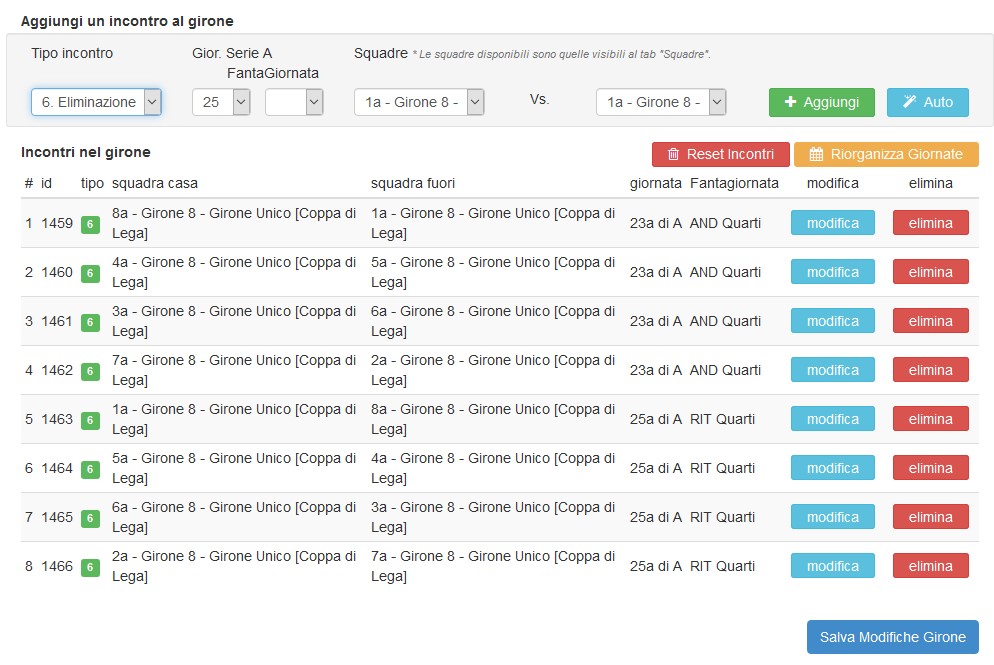Open the away team dropdown after Vs.

(x=661, y=102)
